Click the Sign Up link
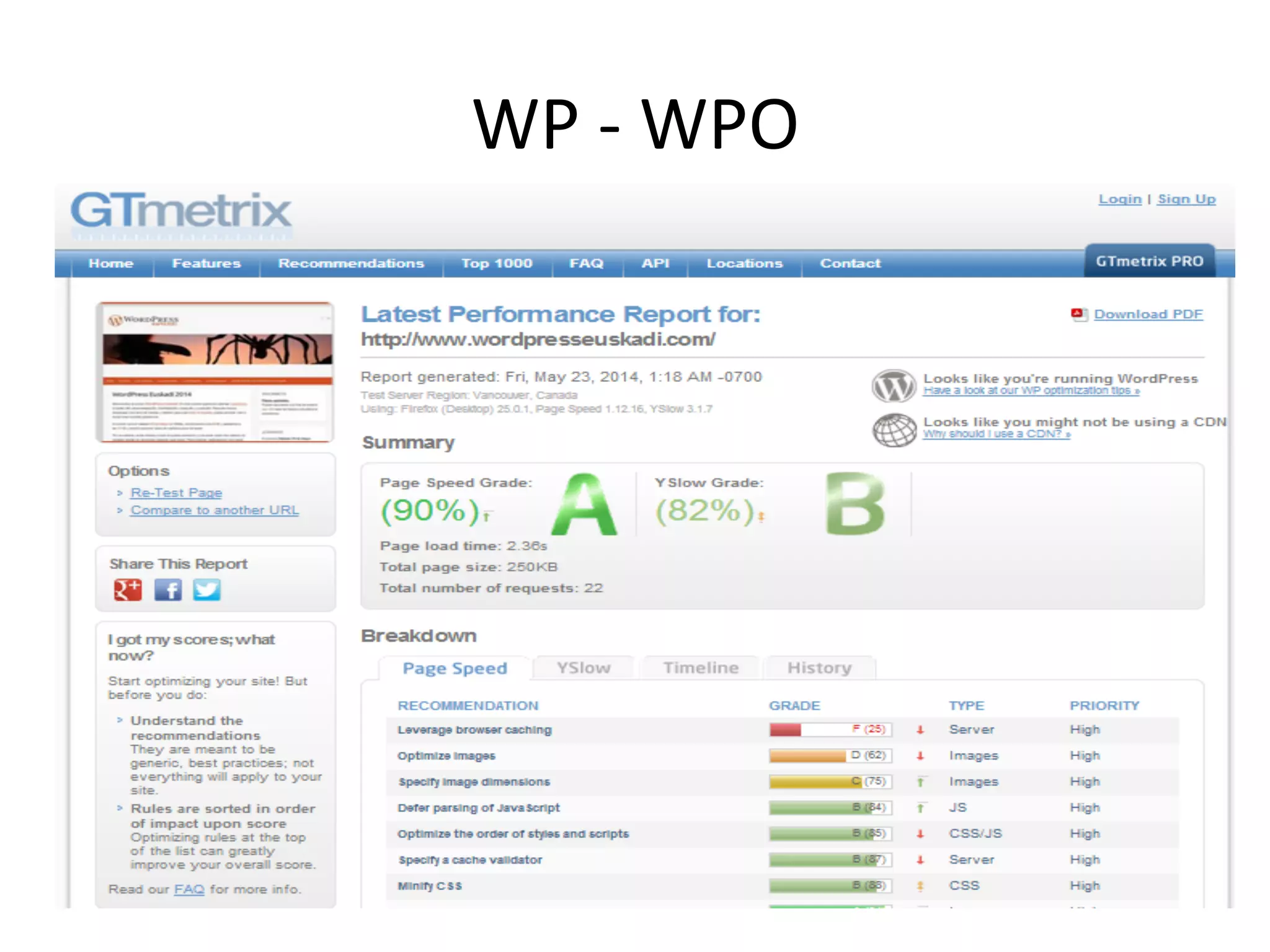Screen dimensions: 1270x952 (1186, 199)
